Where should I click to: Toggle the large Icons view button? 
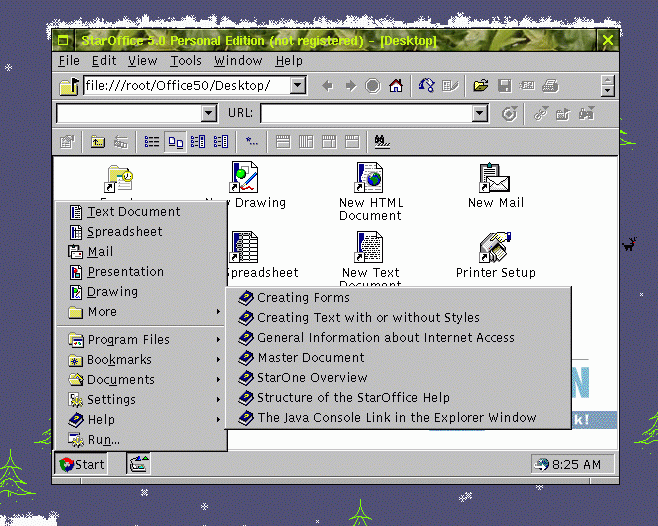click(x=175, y=142)
